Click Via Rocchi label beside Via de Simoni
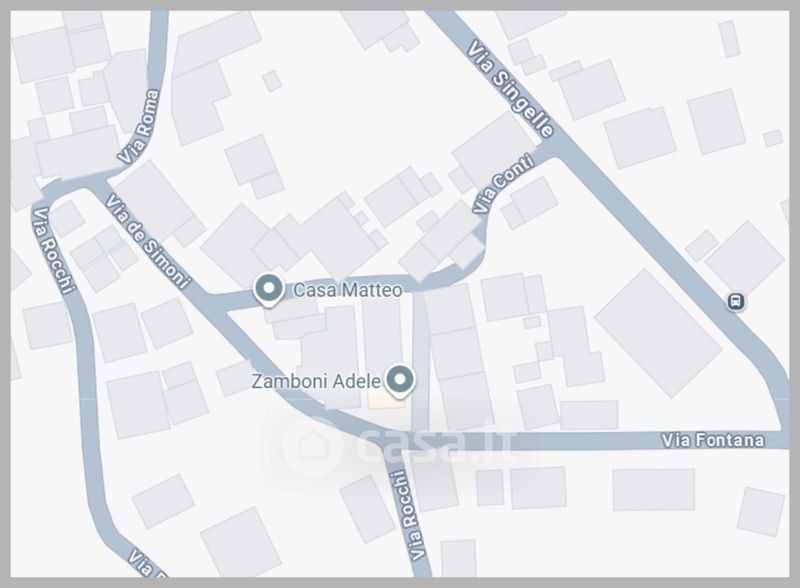This screenshot has height=588, width=800. point(54,250)
